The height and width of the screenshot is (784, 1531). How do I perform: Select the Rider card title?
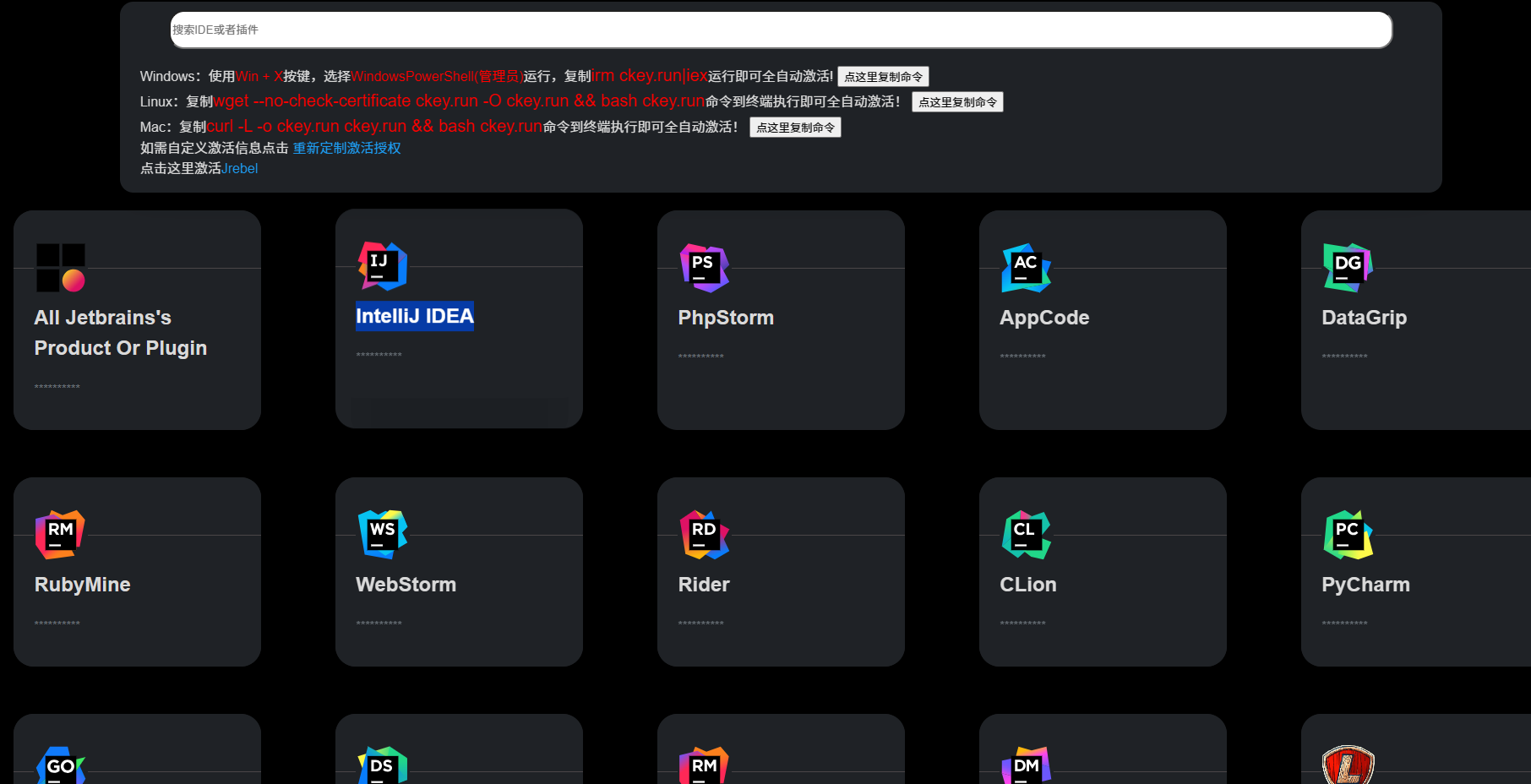tap(704, 585)
